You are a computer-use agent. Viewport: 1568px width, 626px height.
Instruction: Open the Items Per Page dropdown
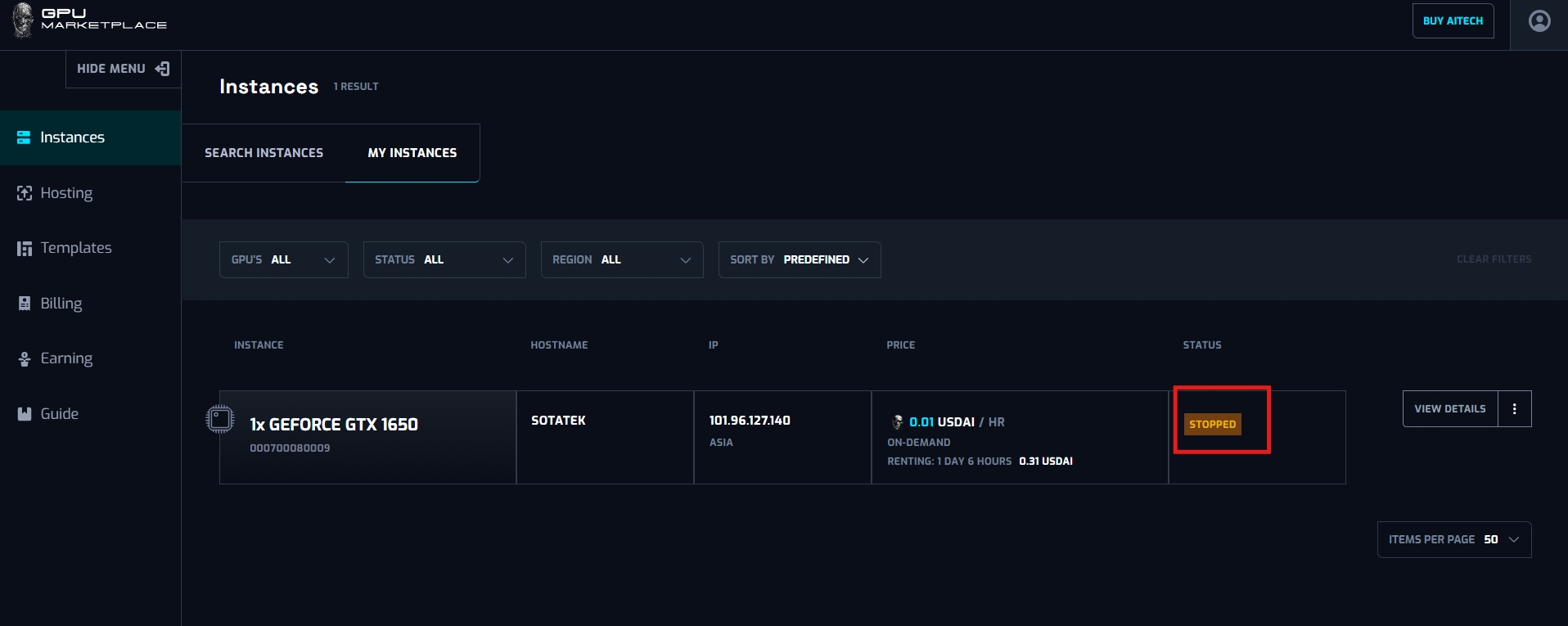point(1453,539)
